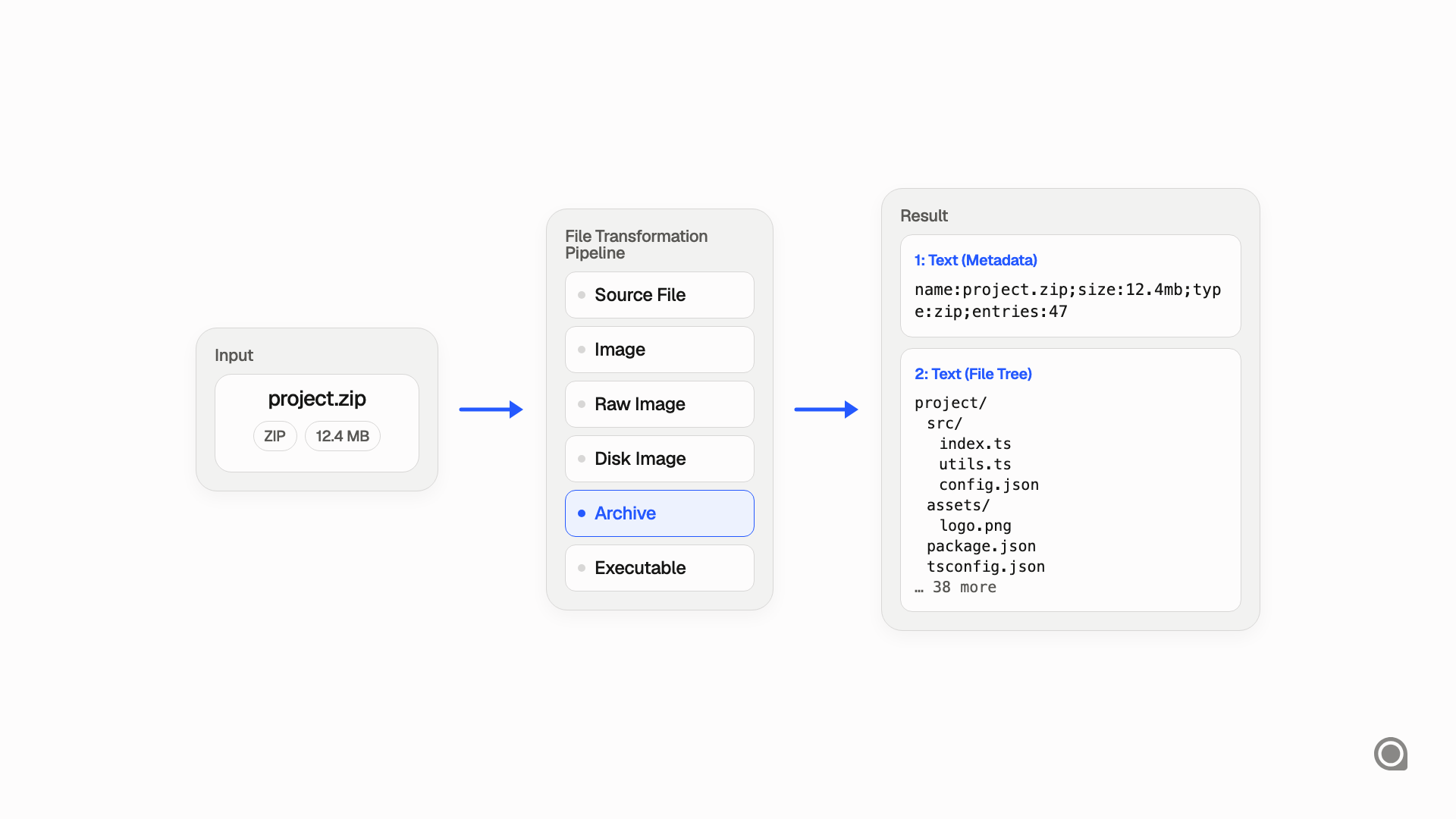Toggle the radio dot beside Archive
Screen dimensions: 1456x819
click(581, 513)
